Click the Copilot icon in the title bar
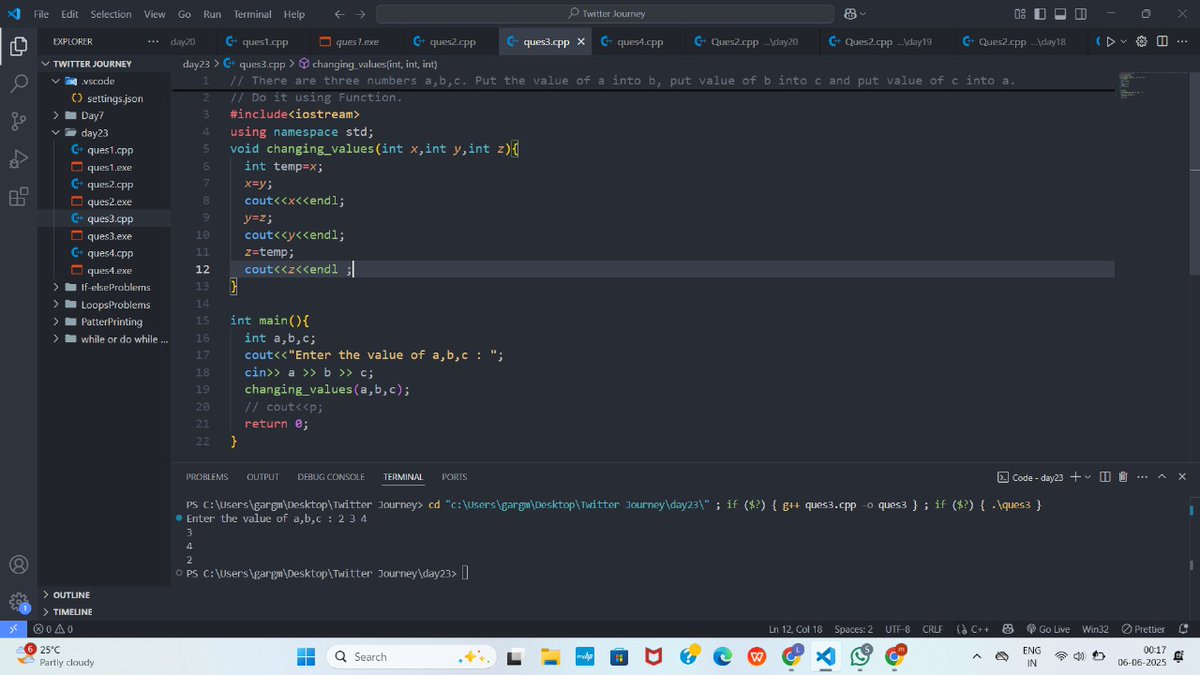This screenshot has height=675, width=1200. [x=850, y=14]
